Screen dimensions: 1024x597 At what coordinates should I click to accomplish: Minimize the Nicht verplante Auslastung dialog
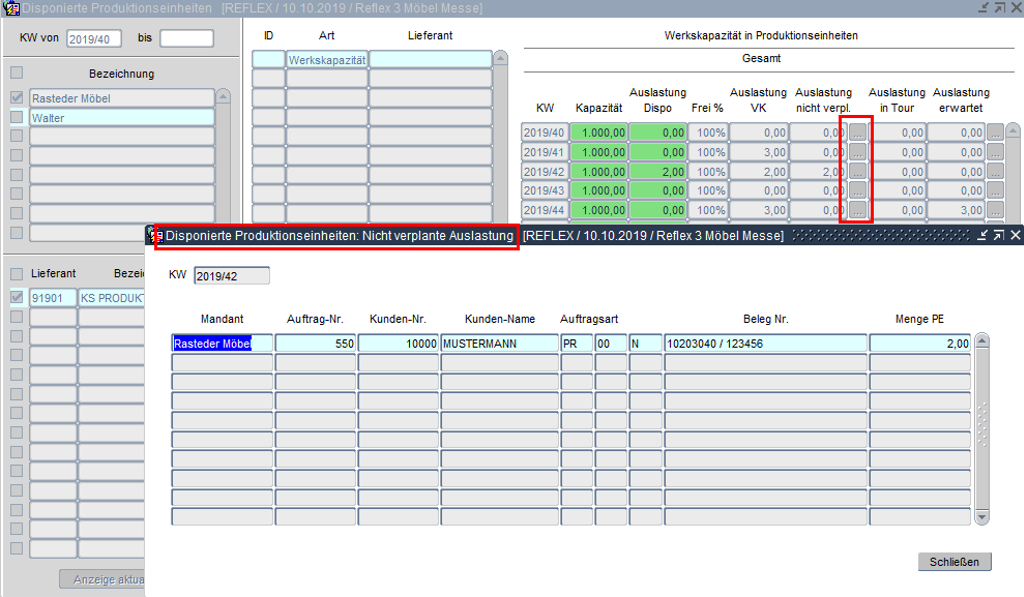coord(982,235)
